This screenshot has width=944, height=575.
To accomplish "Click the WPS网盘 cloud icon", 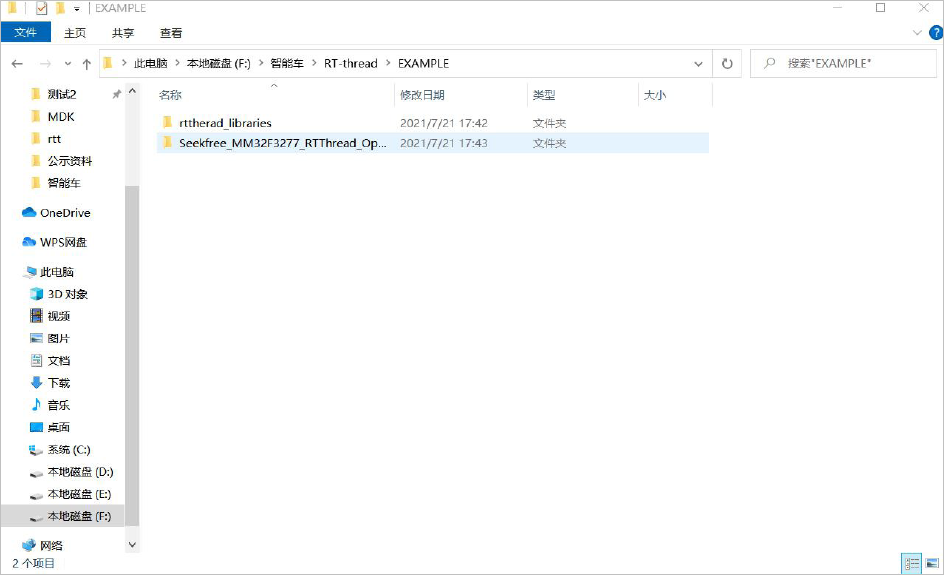I will point(29,241).
